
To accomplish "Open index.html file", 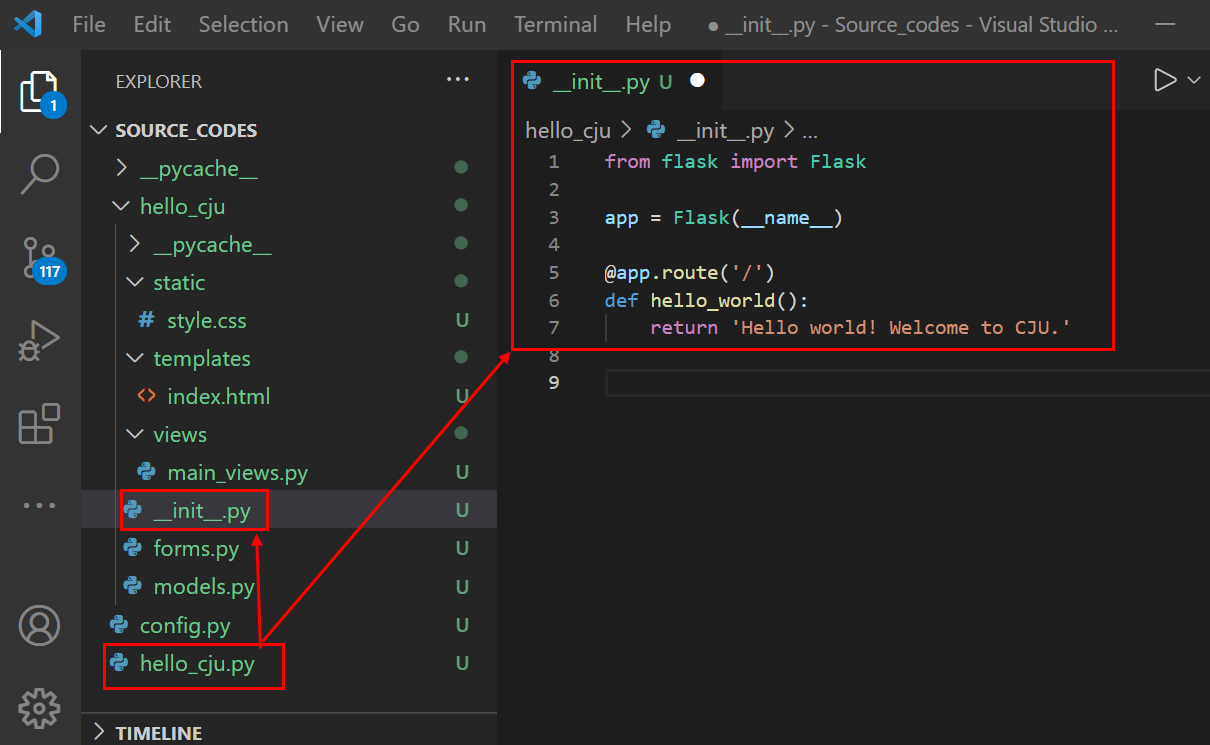I will click(218, 396).
